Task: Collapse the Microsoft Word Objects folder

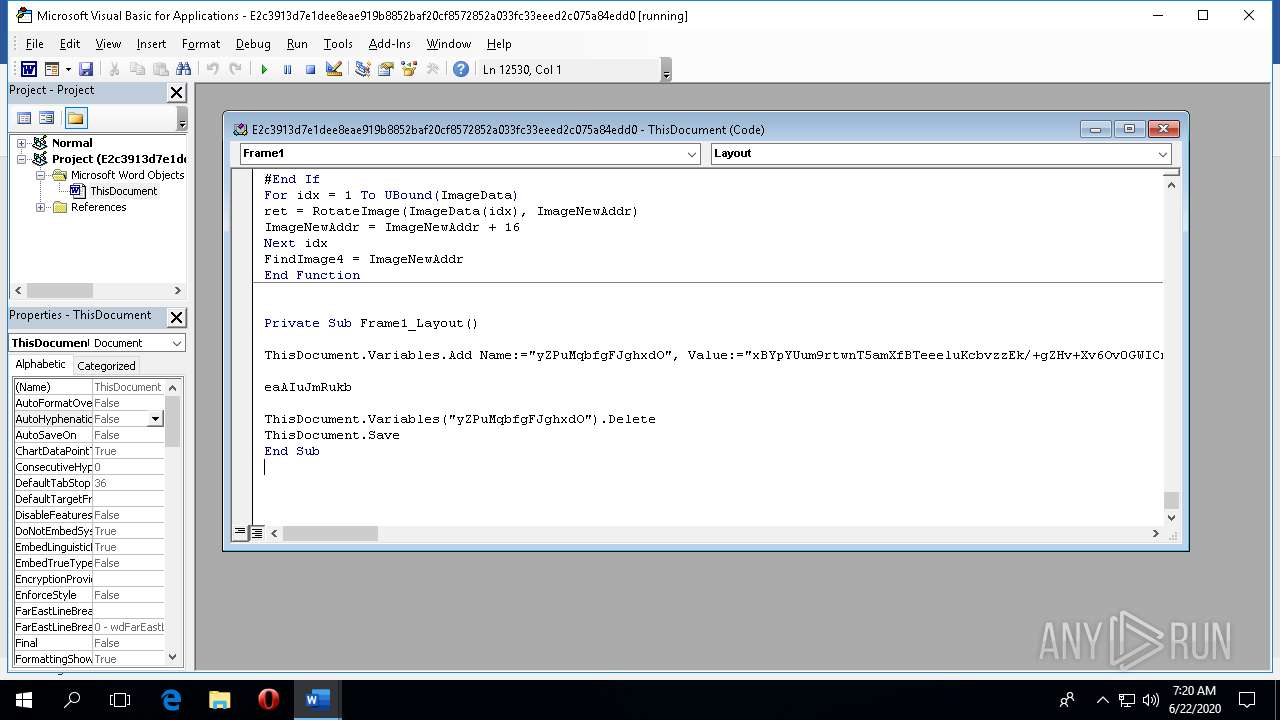Action: click(x=41, y=175)
